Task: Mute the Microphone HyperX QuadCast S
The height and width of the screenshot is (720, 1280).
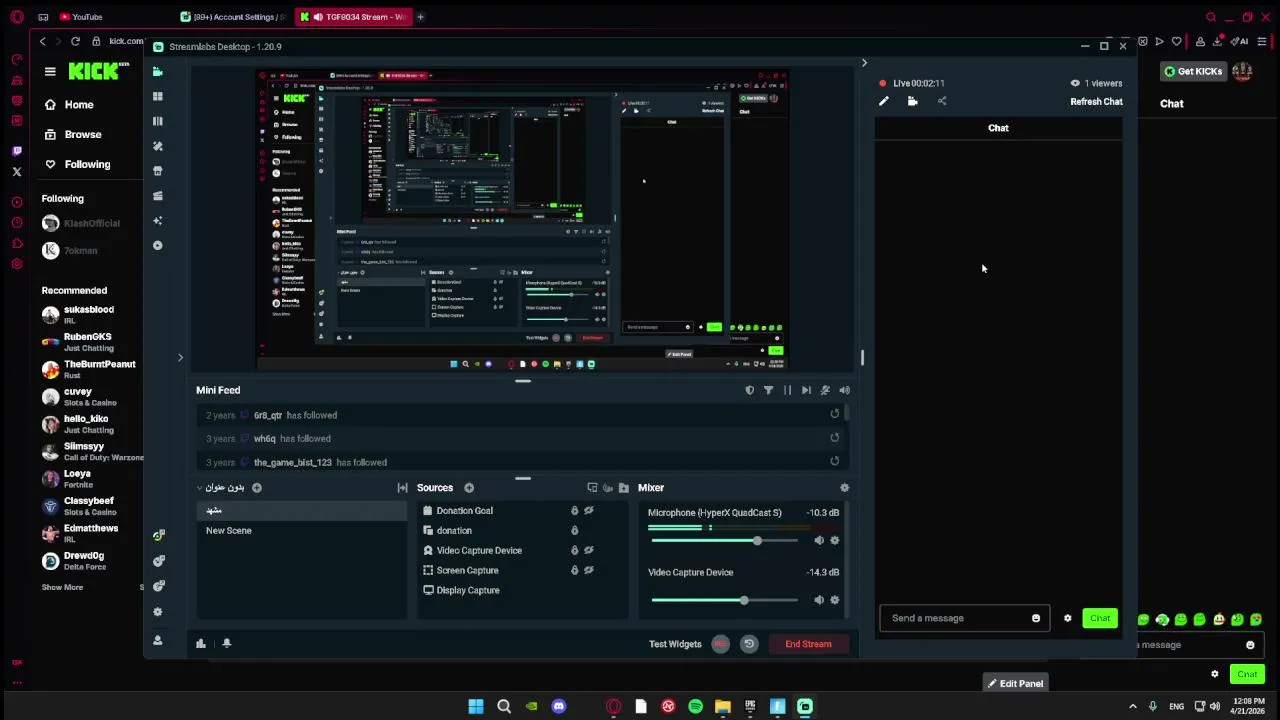Action: tap(819, 541)
